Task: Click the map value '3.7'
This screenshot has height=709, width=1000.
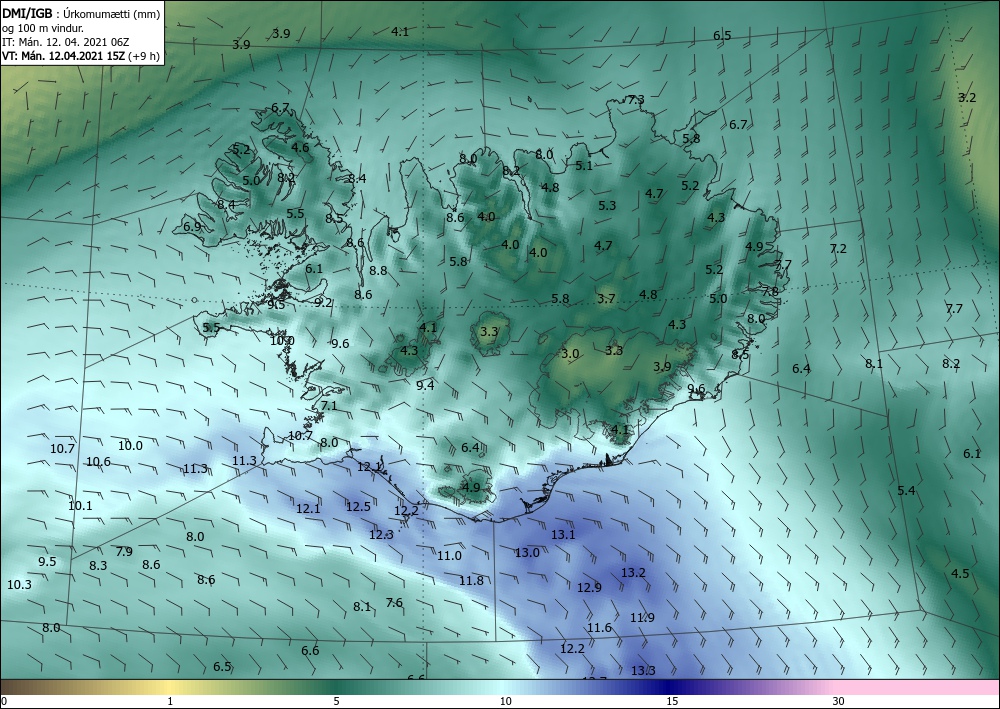Action: tap(606, 298)
